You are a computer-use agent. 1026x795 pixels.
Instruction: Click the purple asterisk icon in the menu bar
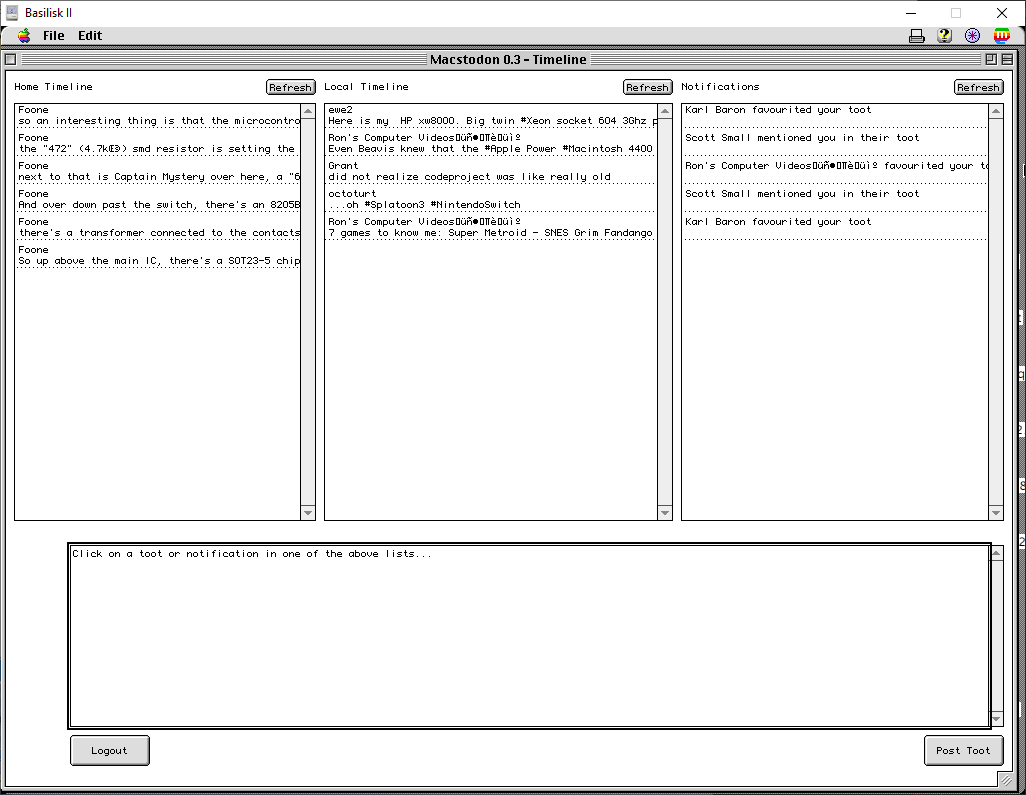click(x=972, y=35)
